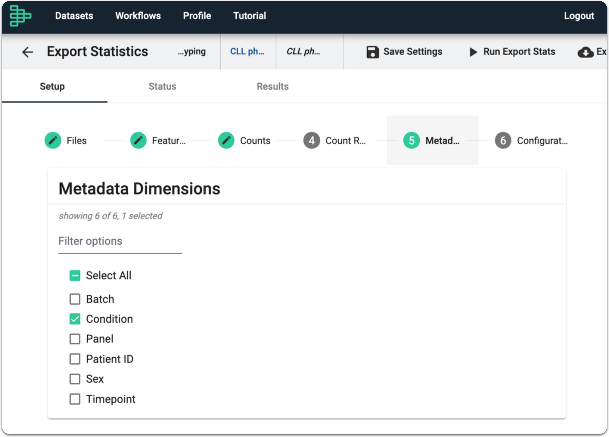
Task: Click the Files step pencil icon
Action: tap(53, 140)
